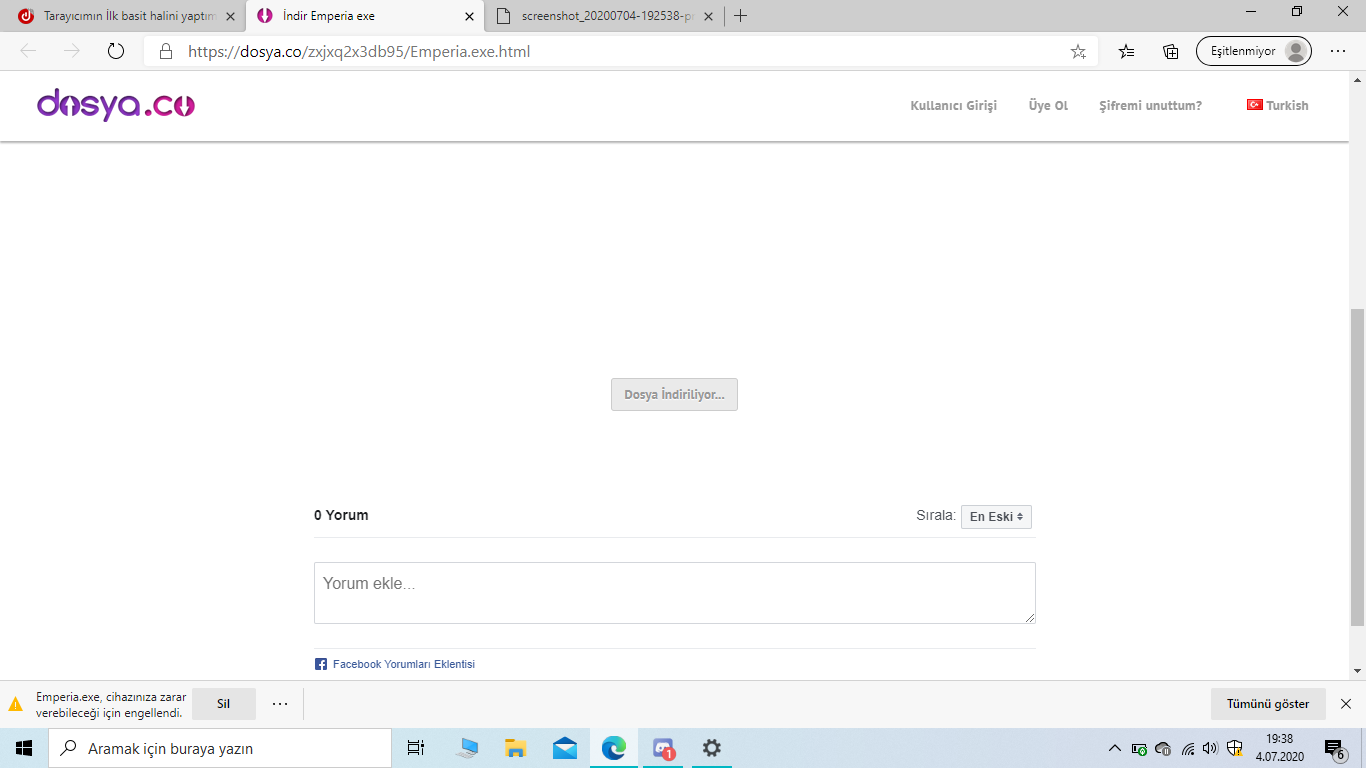Click the dosya.co logo
Image resolution: width=1366 pixels, height=768 pixels.
(116, 105)
